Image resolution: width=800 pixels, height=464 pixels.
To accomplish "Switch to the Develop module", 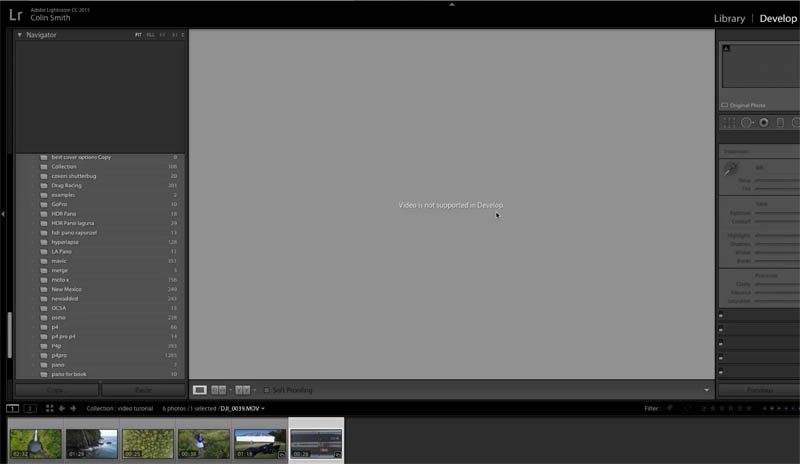I will [778, 18].
